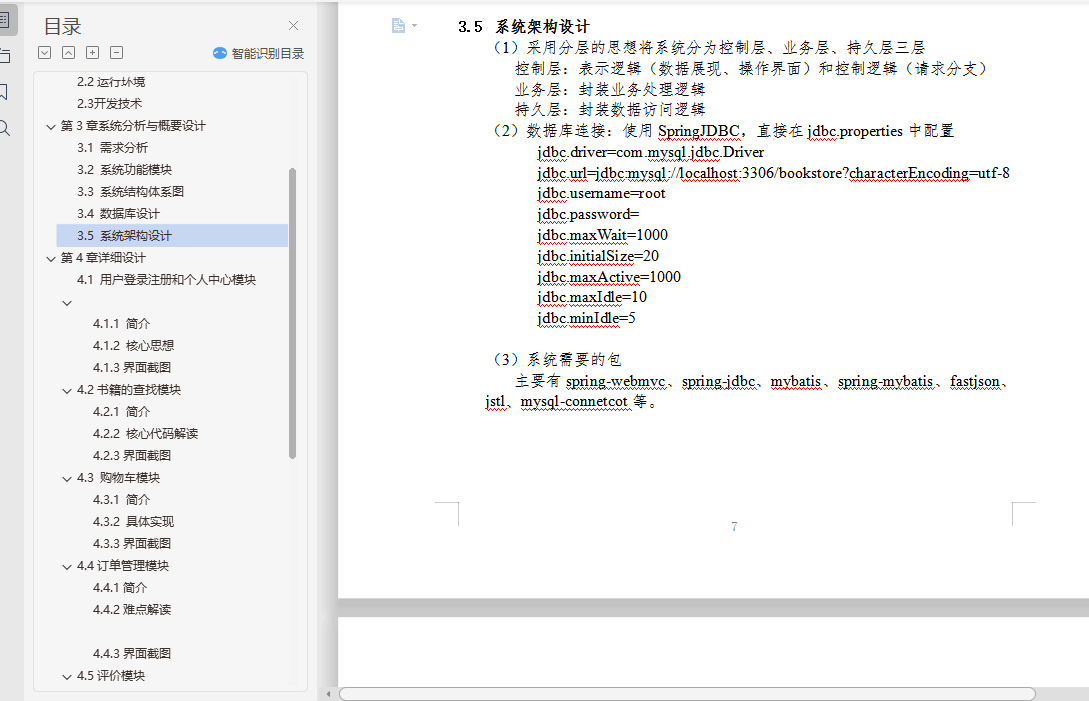This screenshot has width=1089, height=701.
Task: Click the outline panel vertical scrollbar thumb
Action: 292,313
